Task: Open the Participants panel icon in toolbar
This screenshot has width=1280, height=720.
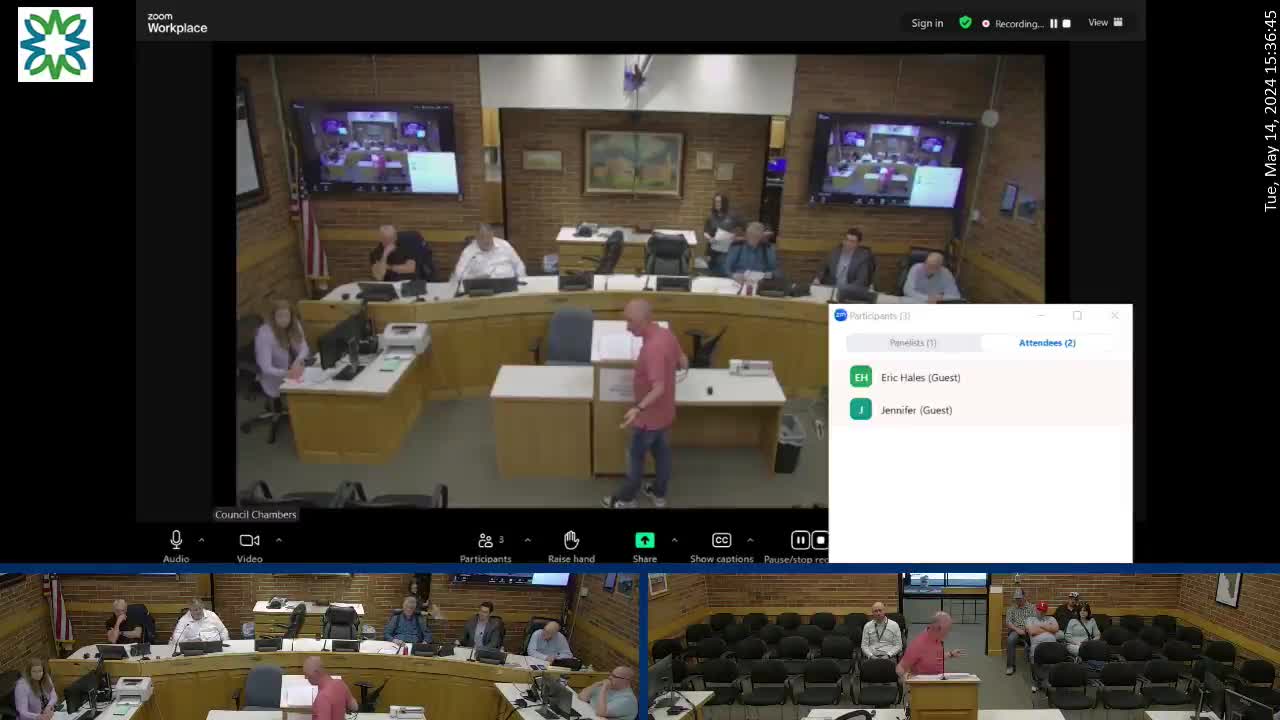Action: click(x=486, y=540)
